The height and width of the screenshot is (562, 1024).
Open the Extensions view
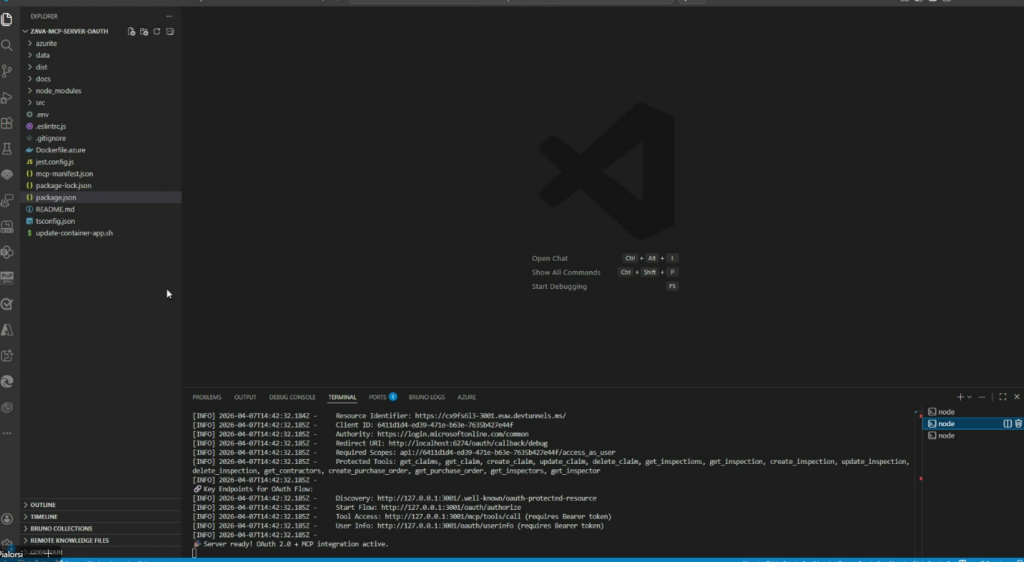[7, 124]
